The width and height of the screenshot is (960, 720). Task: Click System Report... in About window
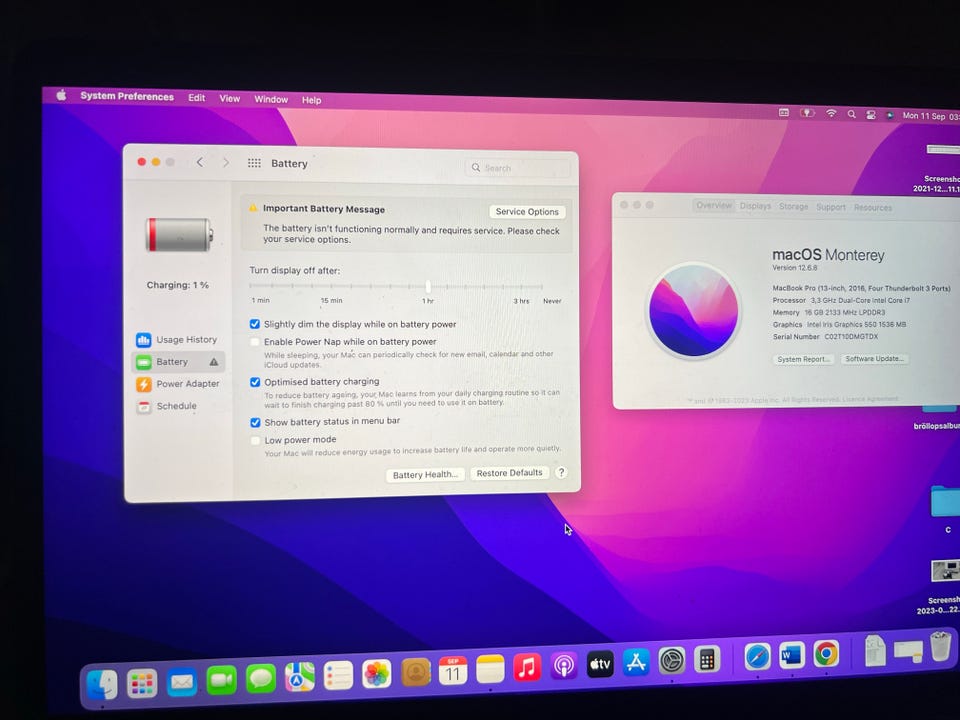pyautogui.click(x=803, y=359)
